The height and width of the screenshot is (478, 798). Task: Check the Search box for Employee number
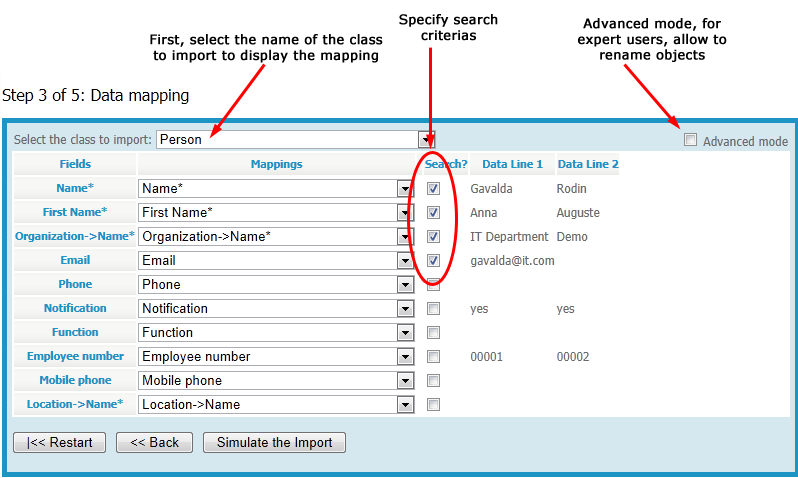point(433,357)
